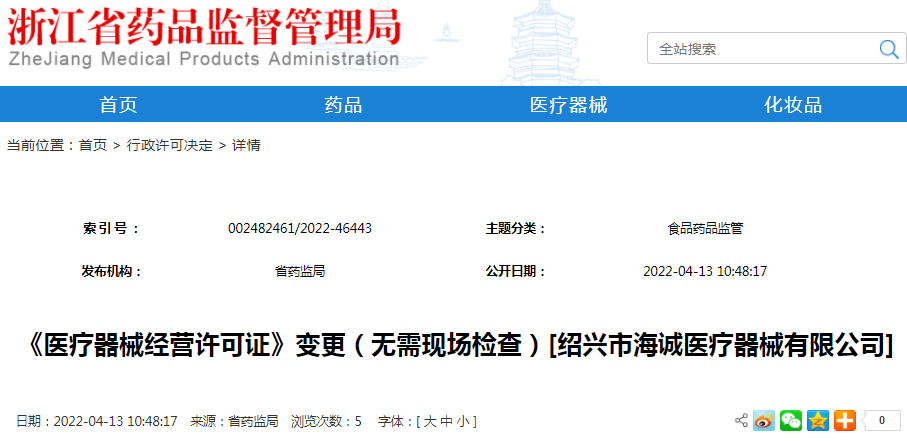Screen dimensions: 907x441
Task: Click 来源：省药监局 source text
Action: click(x=234, y=421)
